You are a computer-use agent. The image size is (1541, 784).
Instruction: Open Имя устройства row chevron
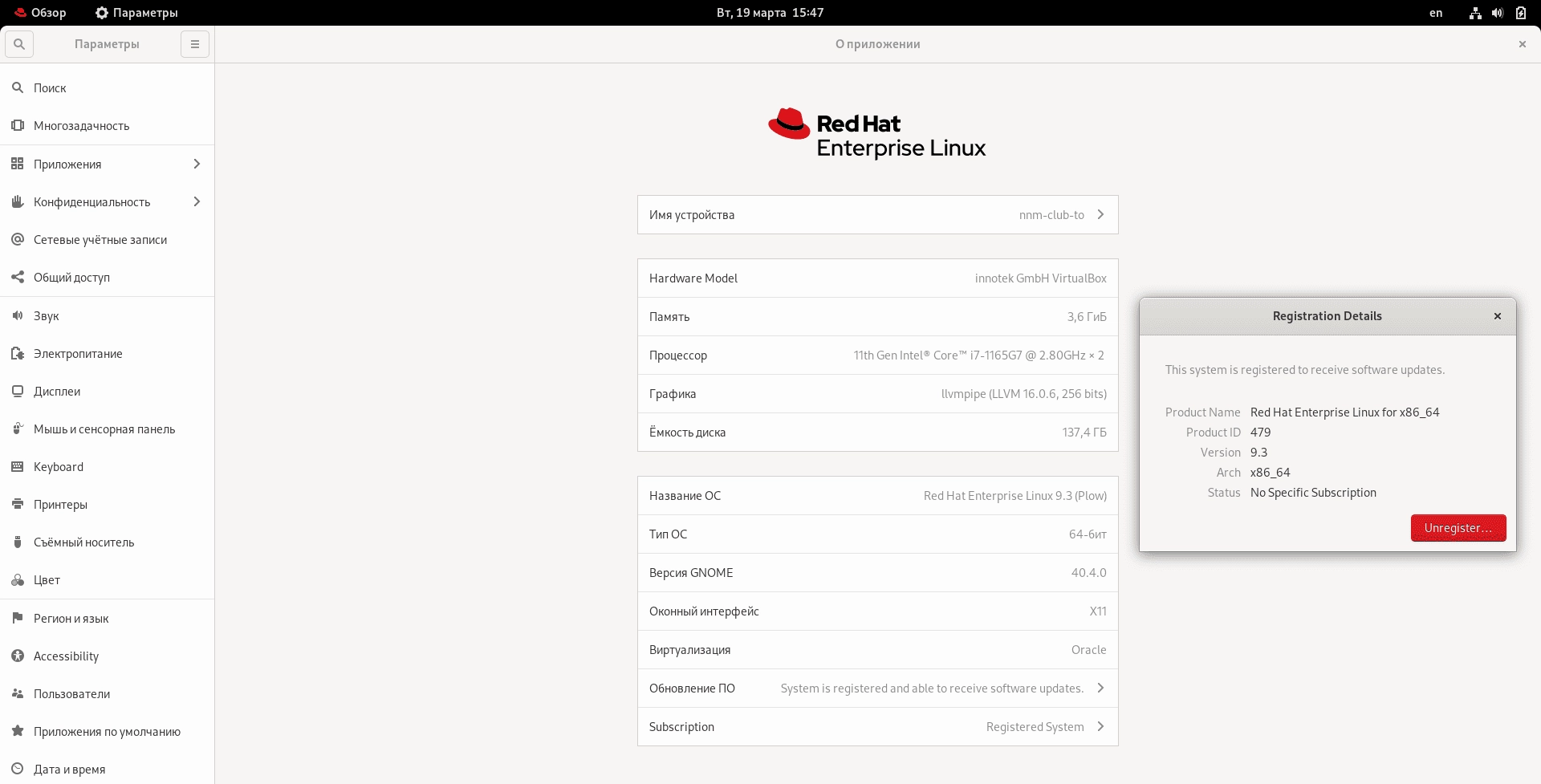tap(1100, 214)
